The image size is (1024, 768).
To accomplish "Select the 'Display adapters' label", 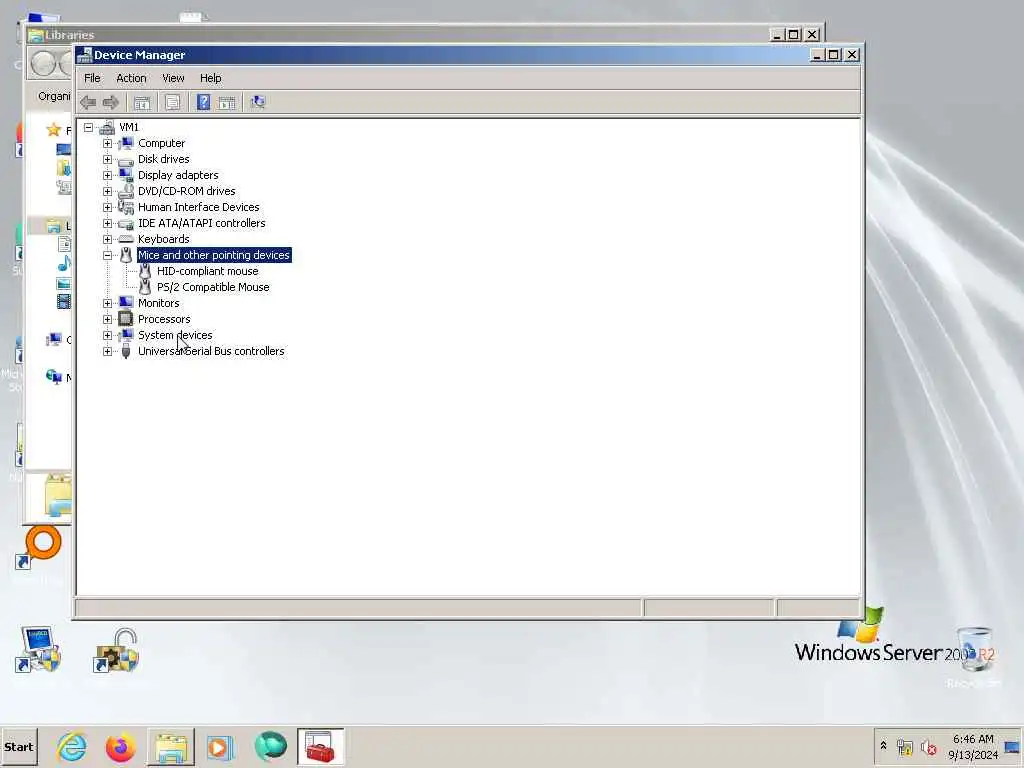I will click(178, 175).
